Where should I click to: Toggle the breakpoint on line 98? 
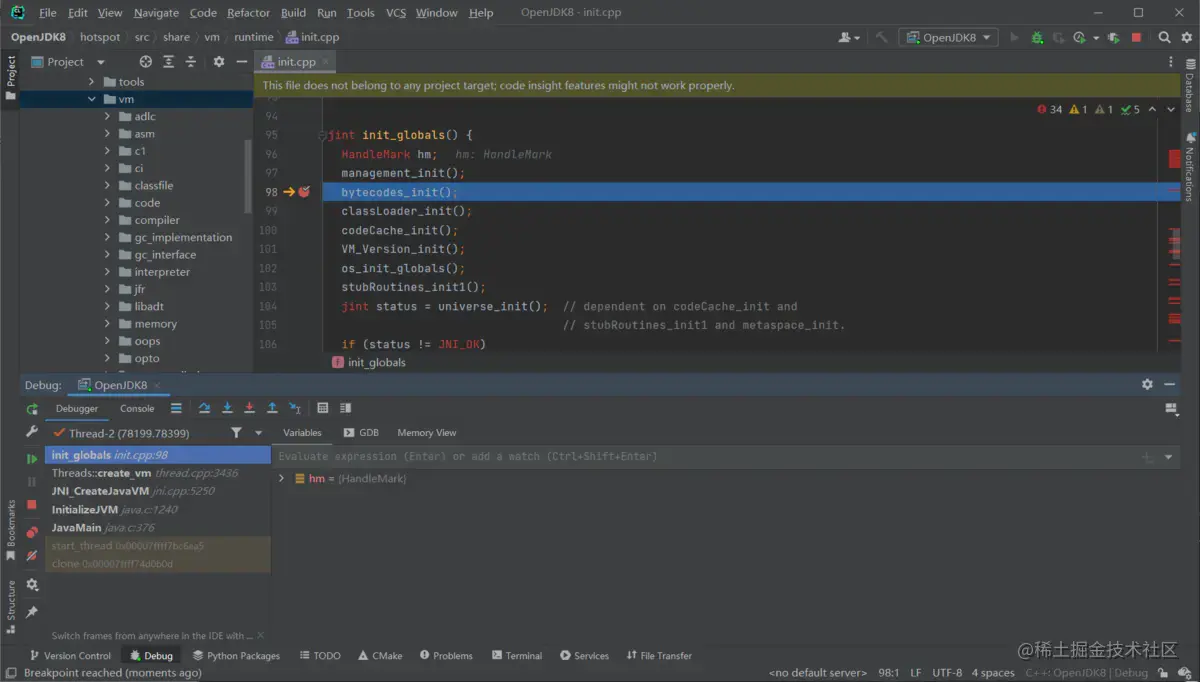point(304,191)
